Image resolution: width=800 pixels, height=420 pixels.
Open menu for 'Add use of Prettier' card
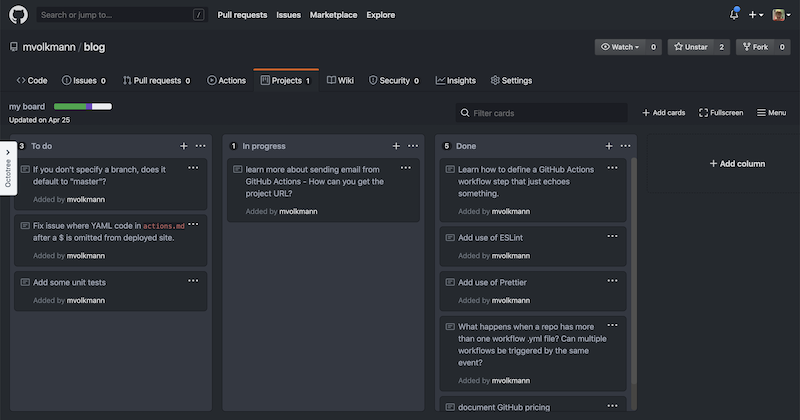pyautogui.click(x=612, y=281)
